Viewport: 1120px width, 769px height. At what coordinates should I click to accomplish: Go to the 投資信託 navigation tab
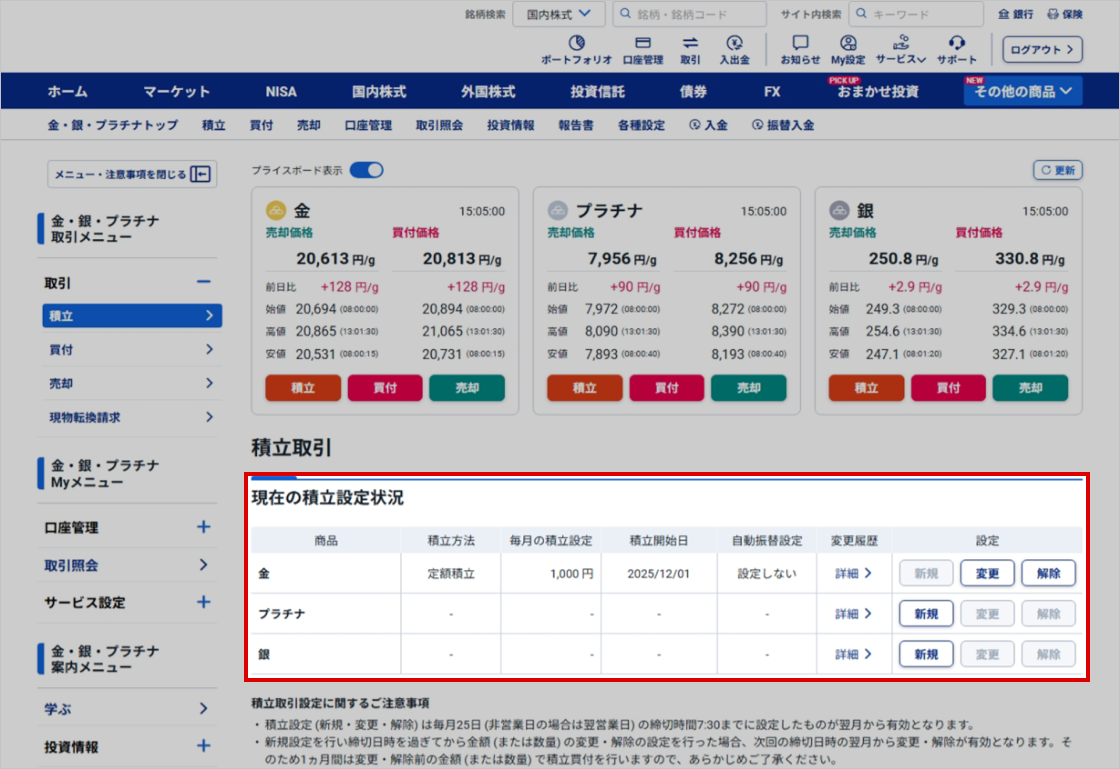pos(597,91)
